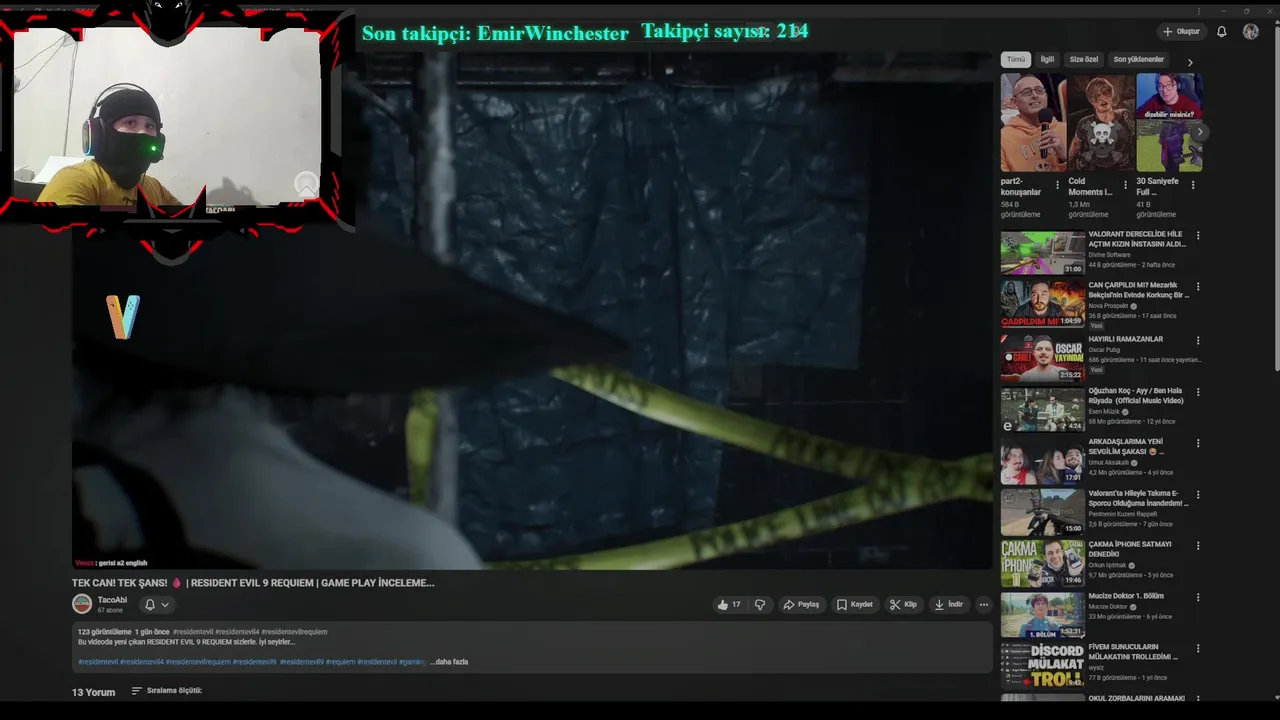Open the TacoAbi channel name link
1280x720 pixels.
[x=112, y=600]
